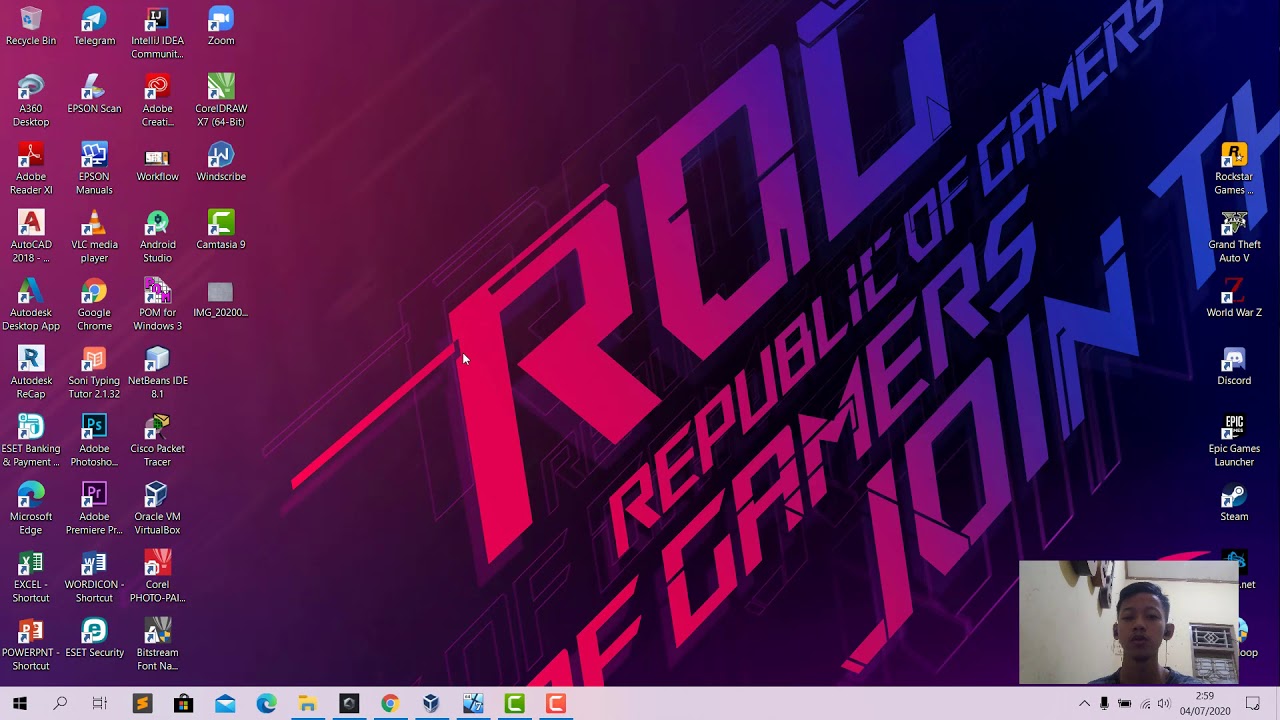Click the microphone tray icon
The width and height of the screenshot is (1280, 720).
[x=1104, y=704]
